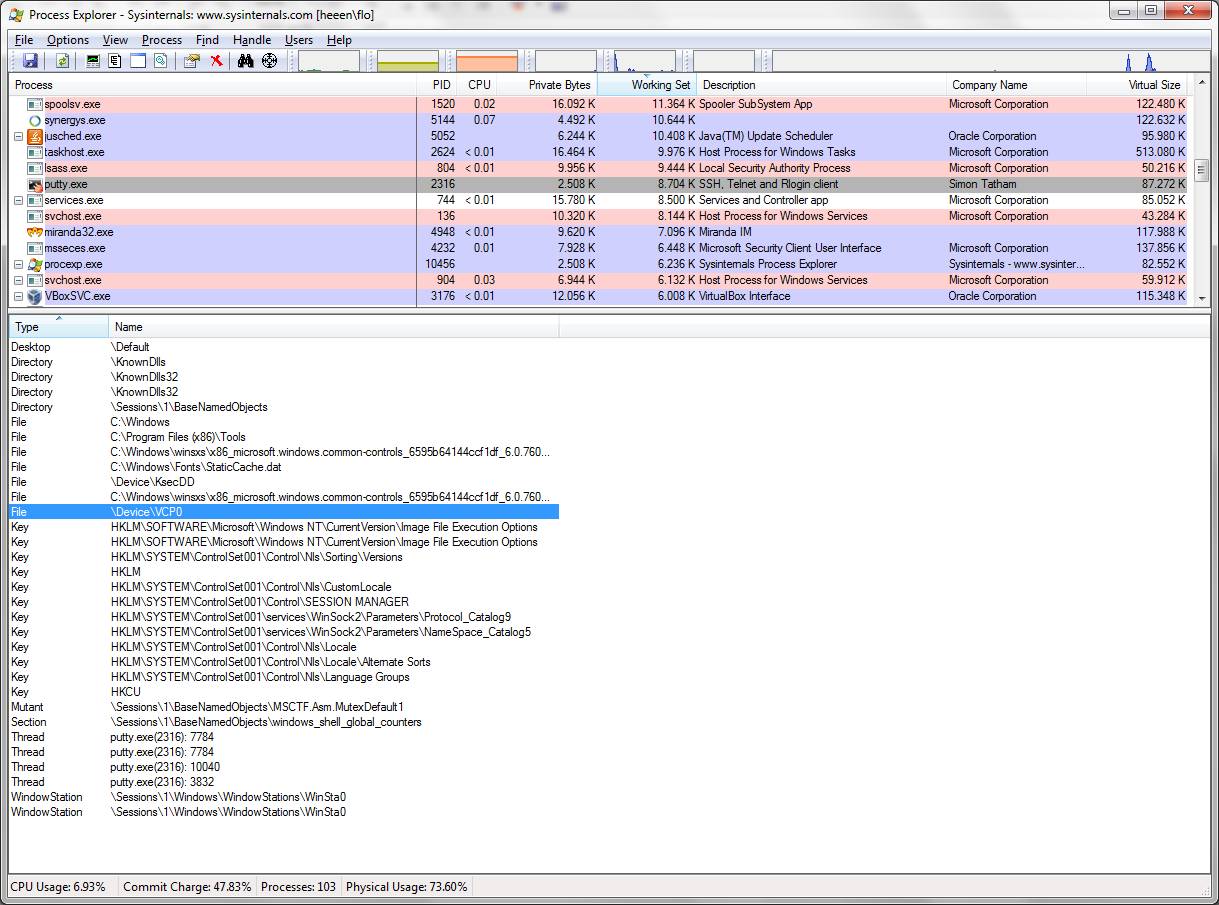Screen dimensions: 1219x905
Task: Click the miranda32.exe process icon
Action: [x=35, y=232]
